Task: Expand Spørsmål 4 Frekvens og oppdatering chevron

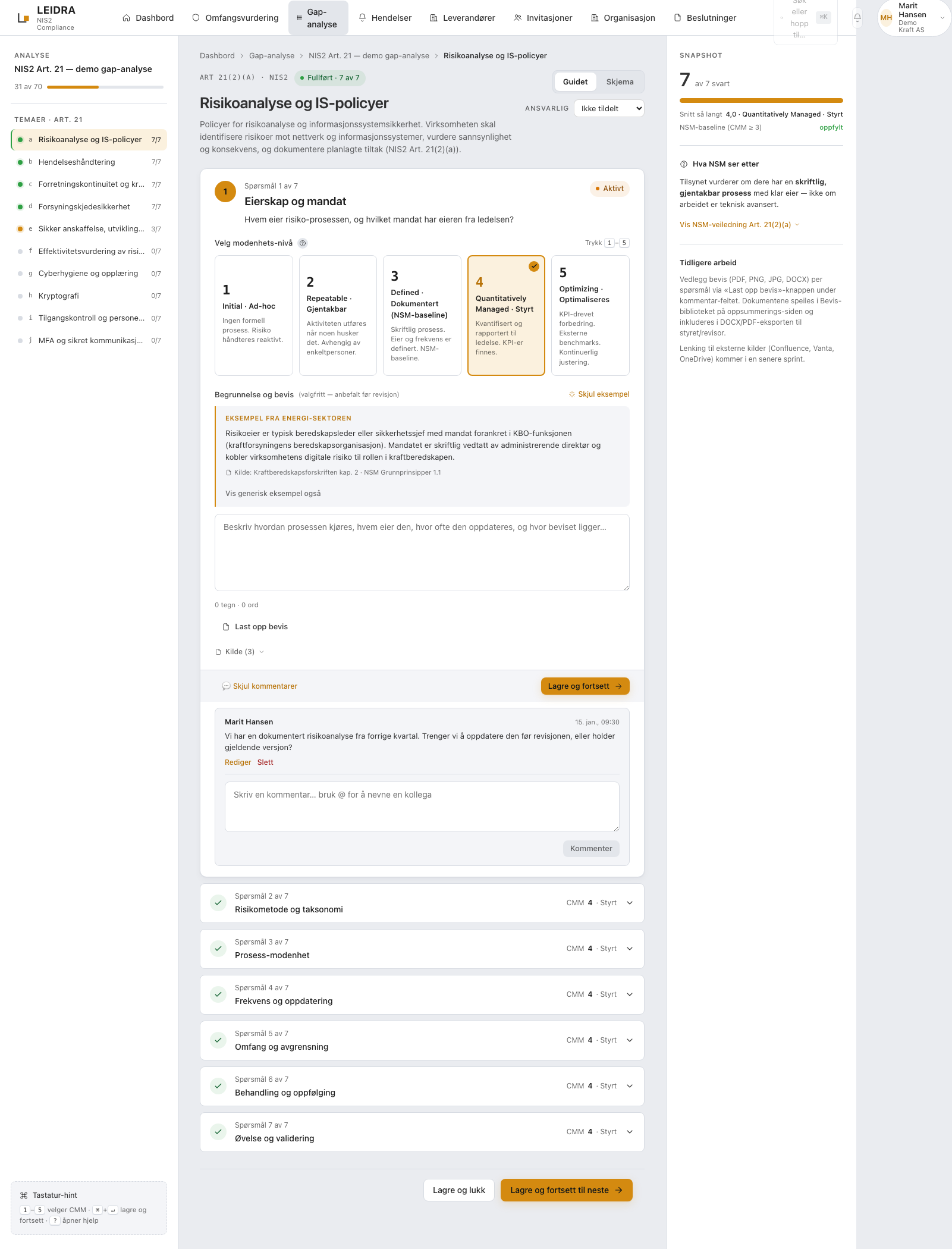Action: click(x=630, y=994)
